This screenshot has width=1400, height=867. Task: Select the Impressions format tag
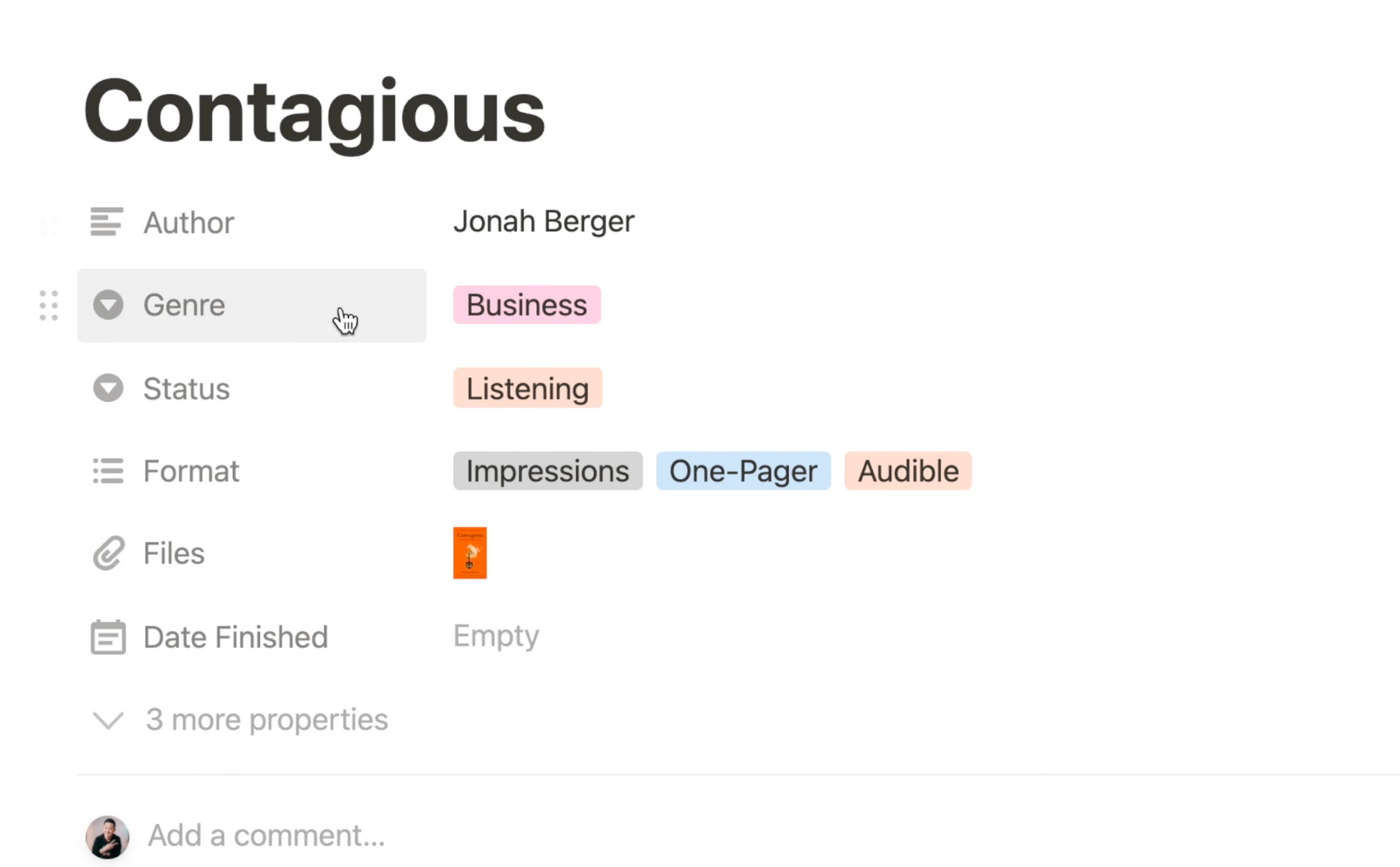pyautogui.click(x=547, y=471)
